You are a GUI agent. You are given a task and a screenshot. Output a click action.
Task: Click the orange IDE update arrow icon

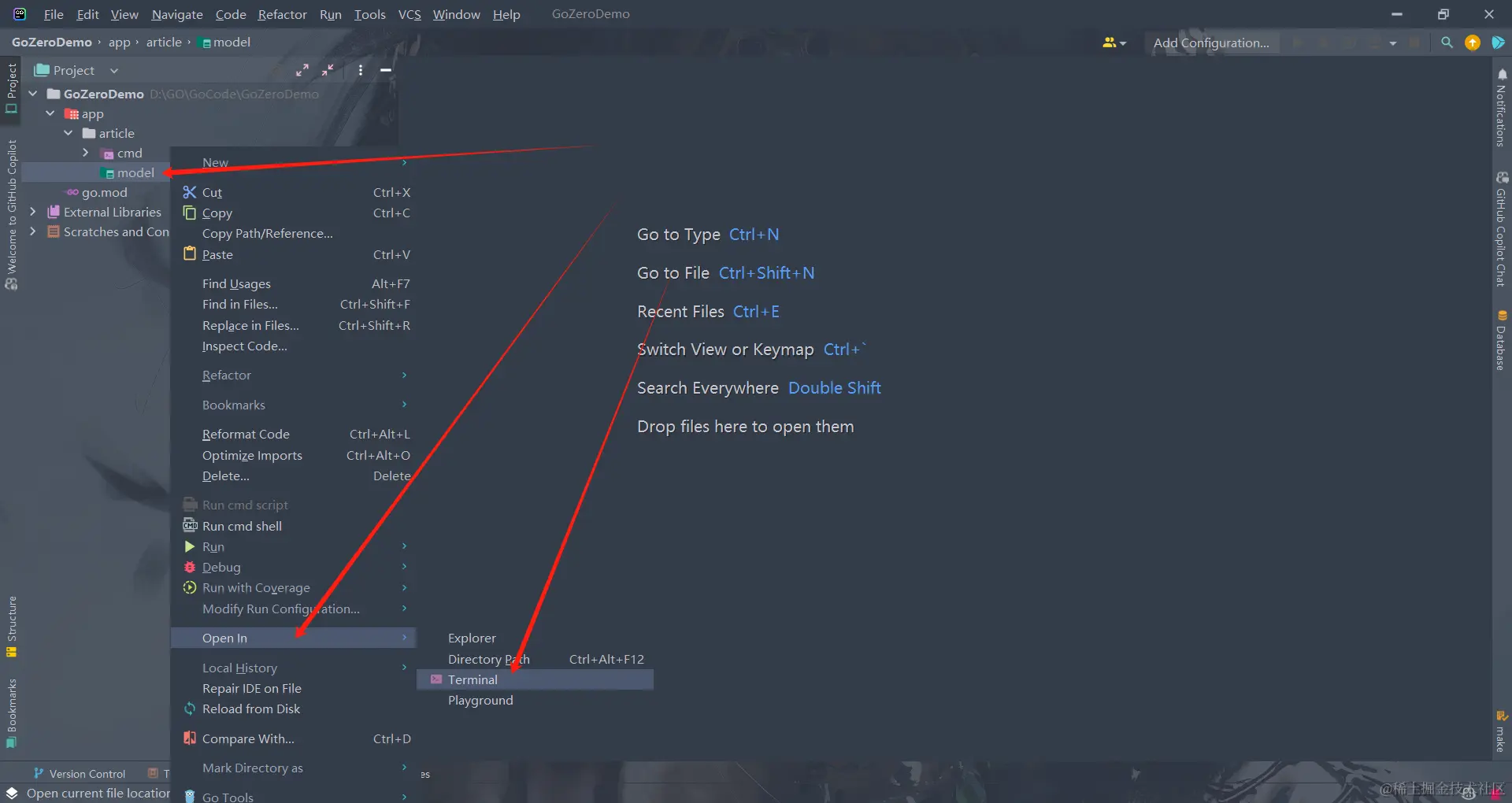pos(1472,43)
